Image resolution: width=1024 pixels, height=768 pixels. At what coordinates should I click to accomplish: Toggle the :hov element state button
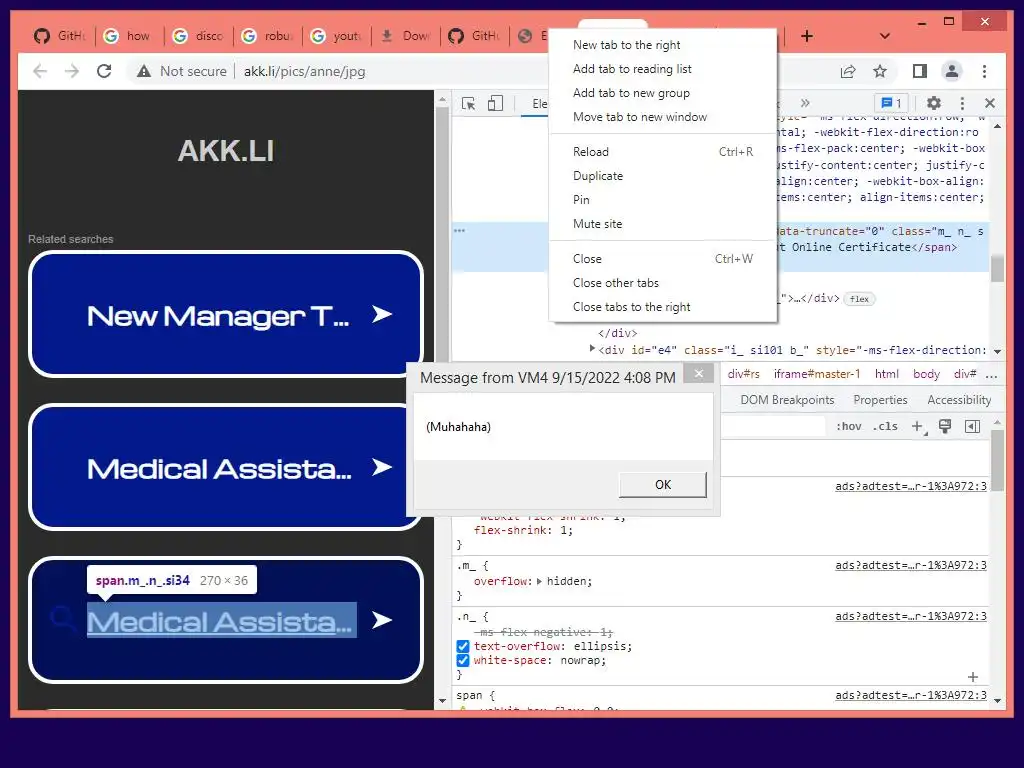click(848, 426)
